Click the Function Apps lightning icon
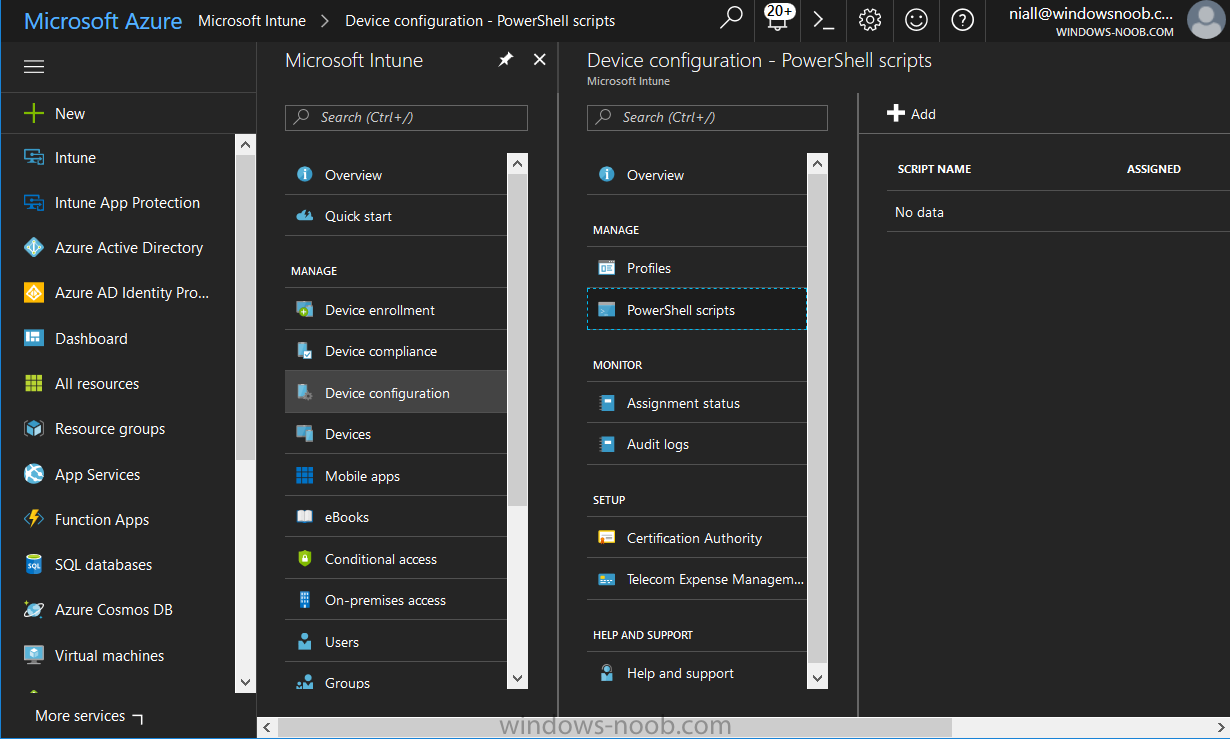The image size is (1230, 740). 34,519
